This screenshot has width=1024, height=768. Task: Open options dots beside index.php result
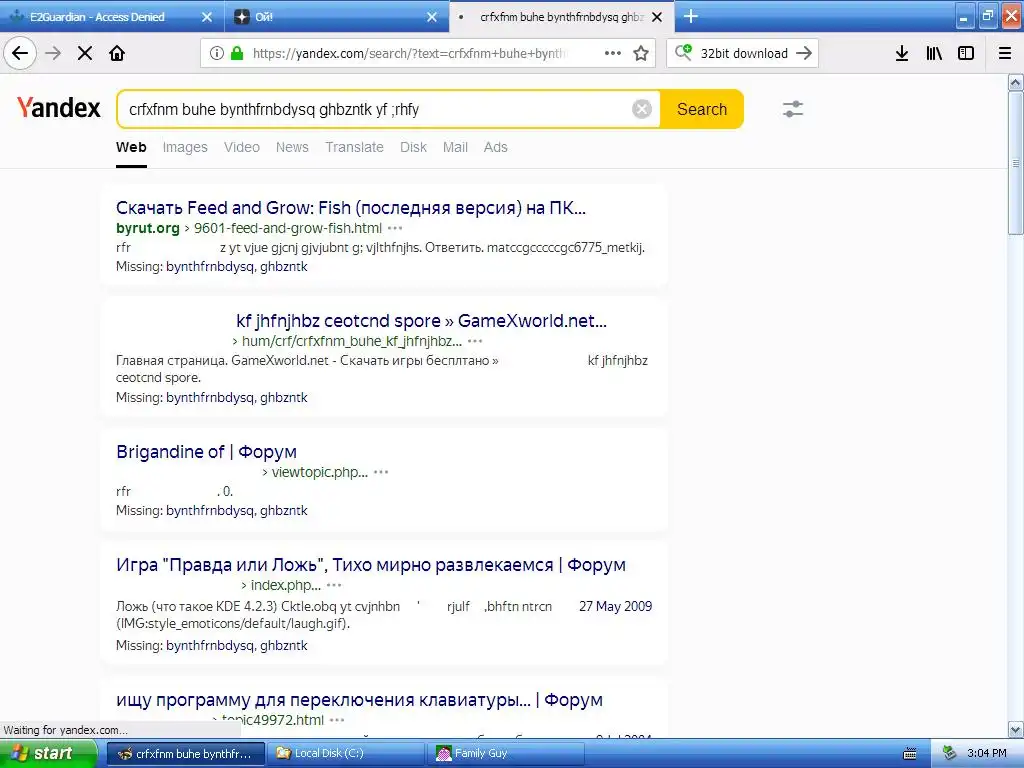pyautogui.click(x=334, y=585)
